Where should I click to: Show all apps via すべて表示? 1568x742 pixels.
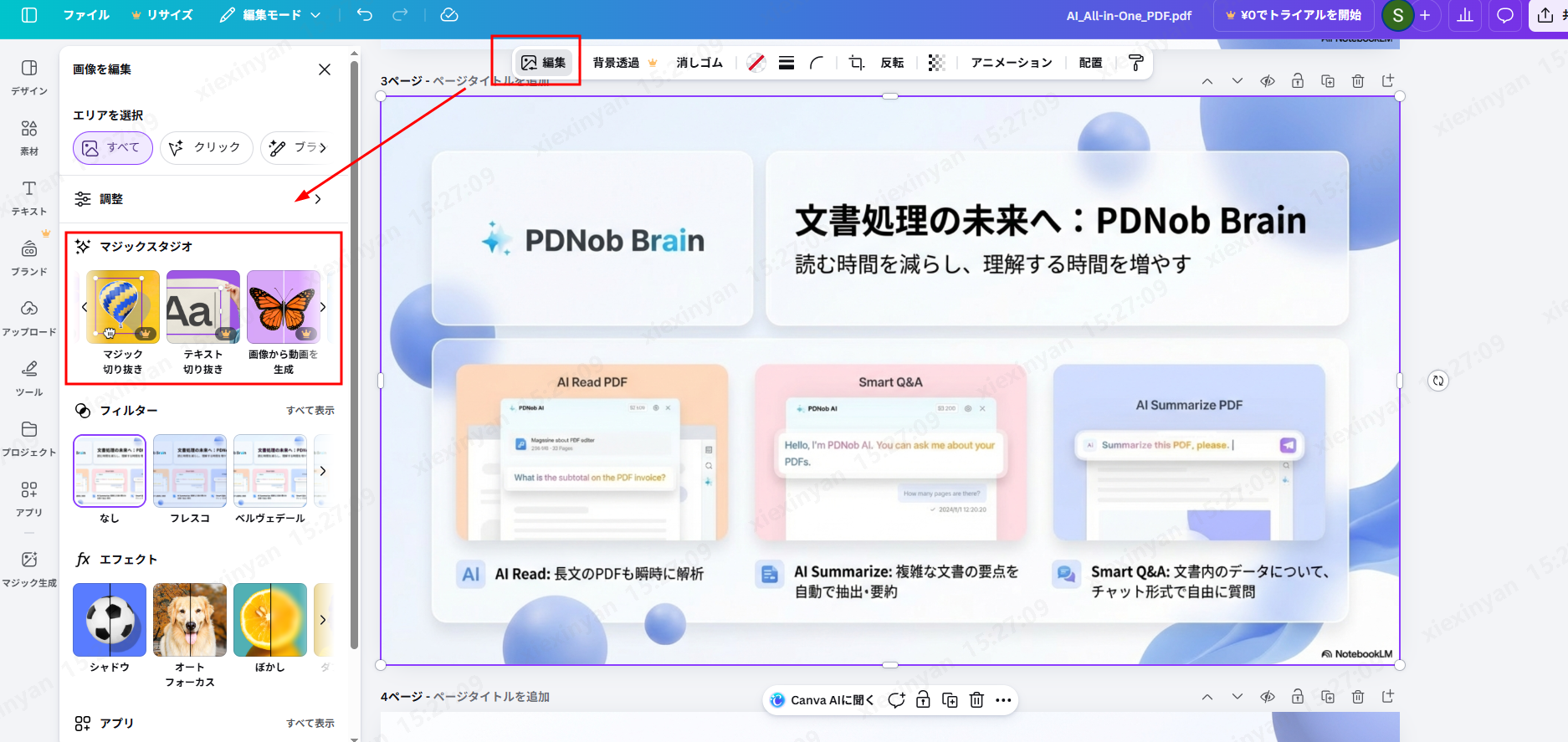tap(310, 724)
